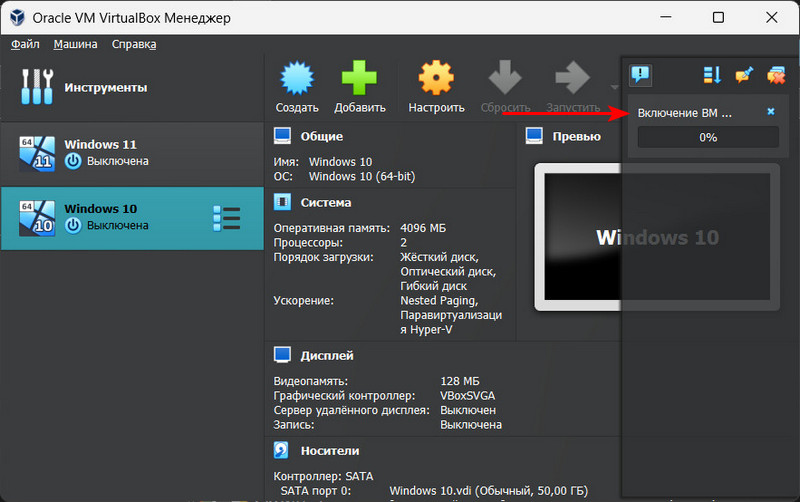Click the Windows 10 (64-bit) OS value
This screenshot has width=800, height=502.
[362, 177]
